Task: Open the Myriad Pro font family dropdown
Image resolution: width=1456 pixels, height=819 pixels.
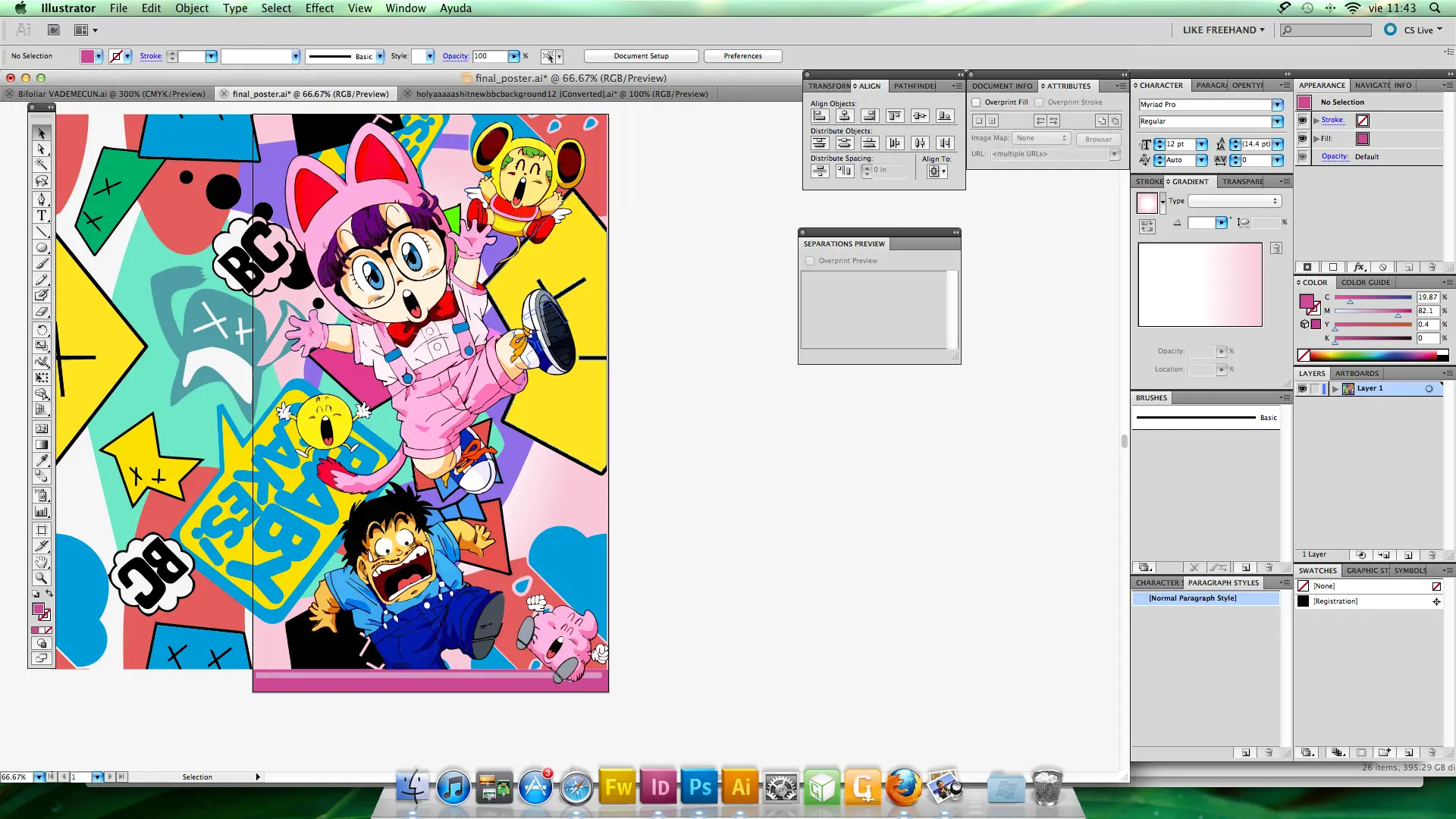Action: (1278, 105)
